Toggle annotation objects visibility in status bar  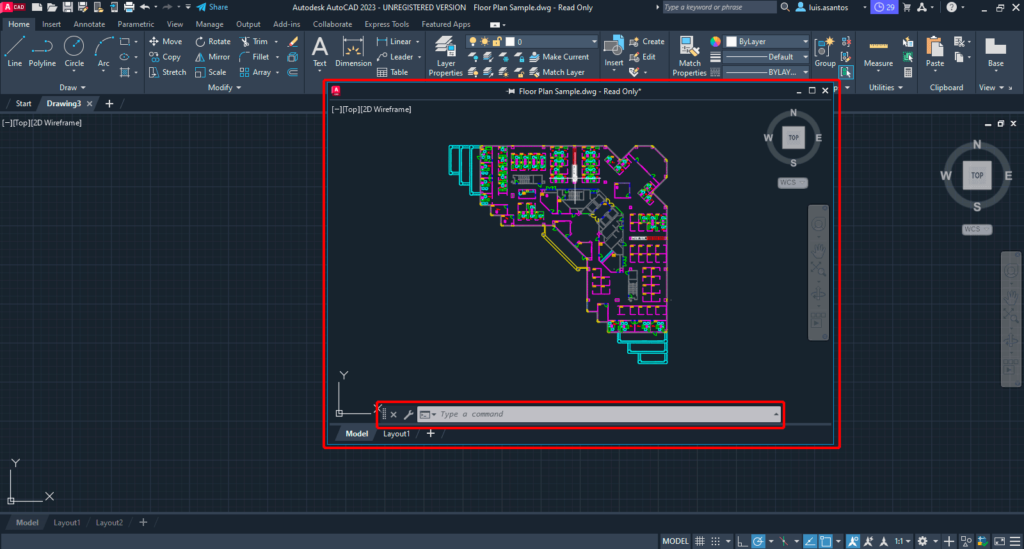853,541
